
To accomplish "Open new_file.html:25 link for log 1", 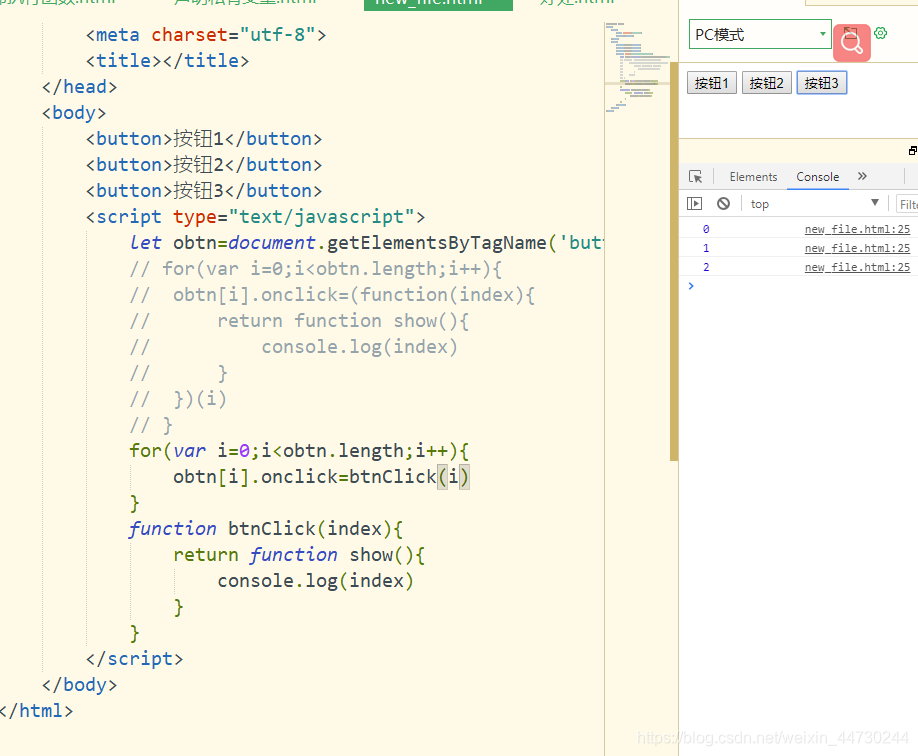I will (857, 248).
